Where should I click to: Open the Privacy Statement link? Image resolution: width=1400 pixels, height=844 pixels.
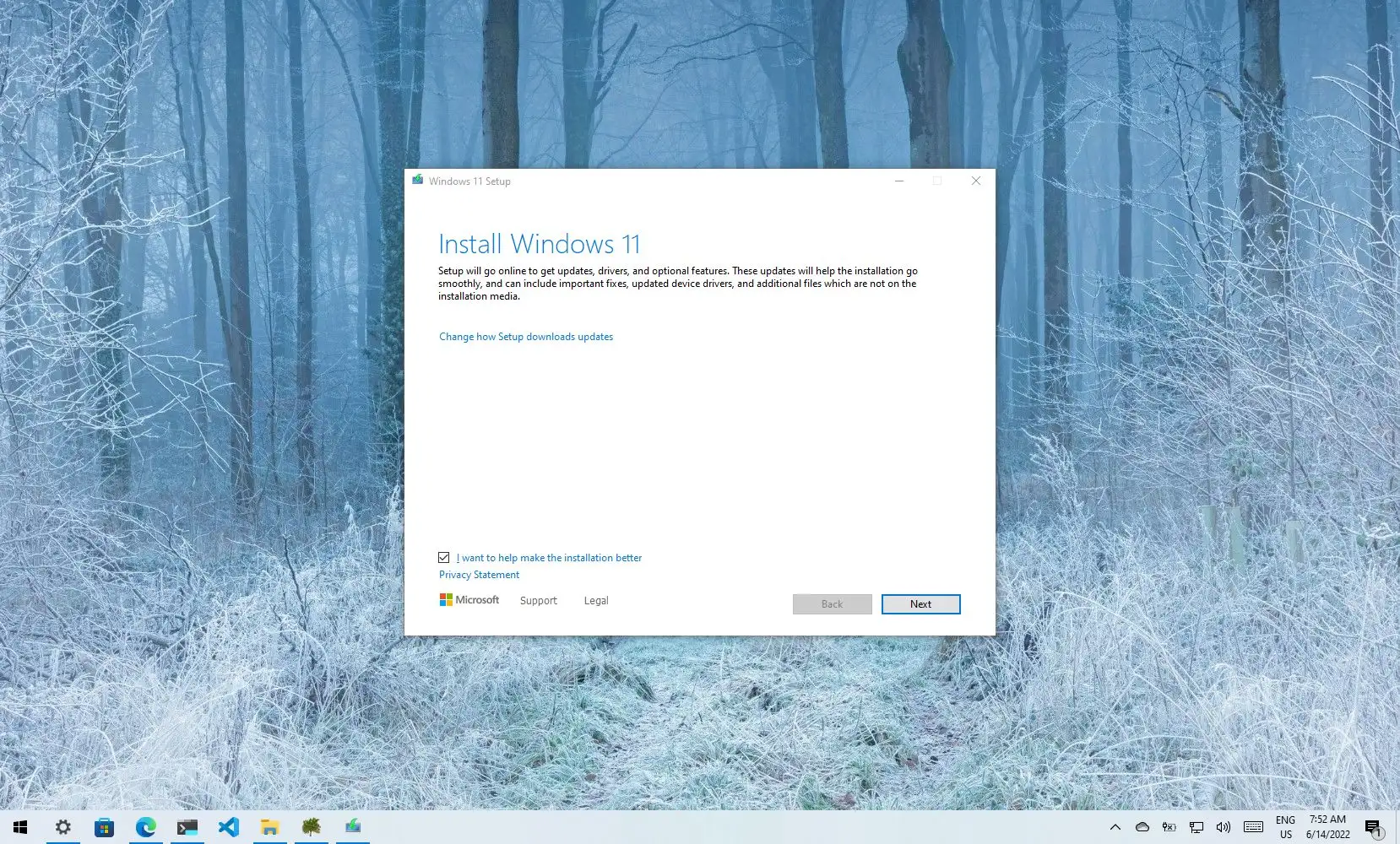pyautogui.click(x=479, y=575)
